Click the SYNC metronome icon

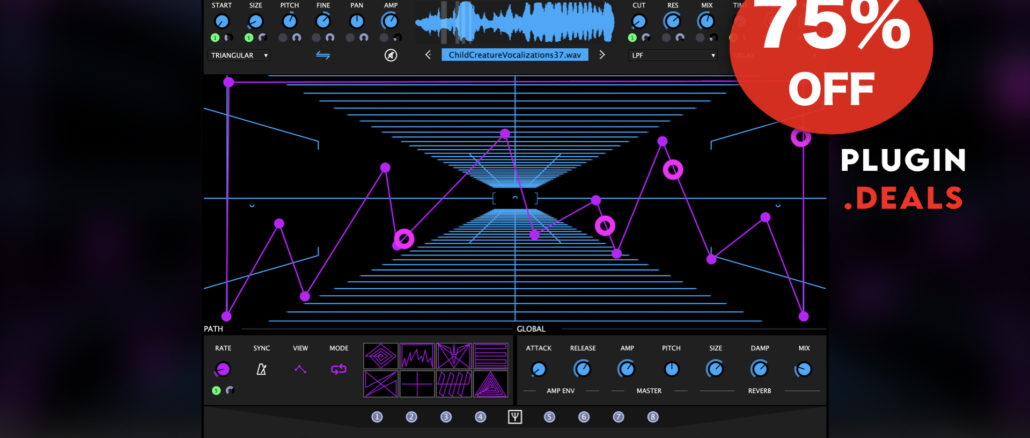tap(261, 370)
